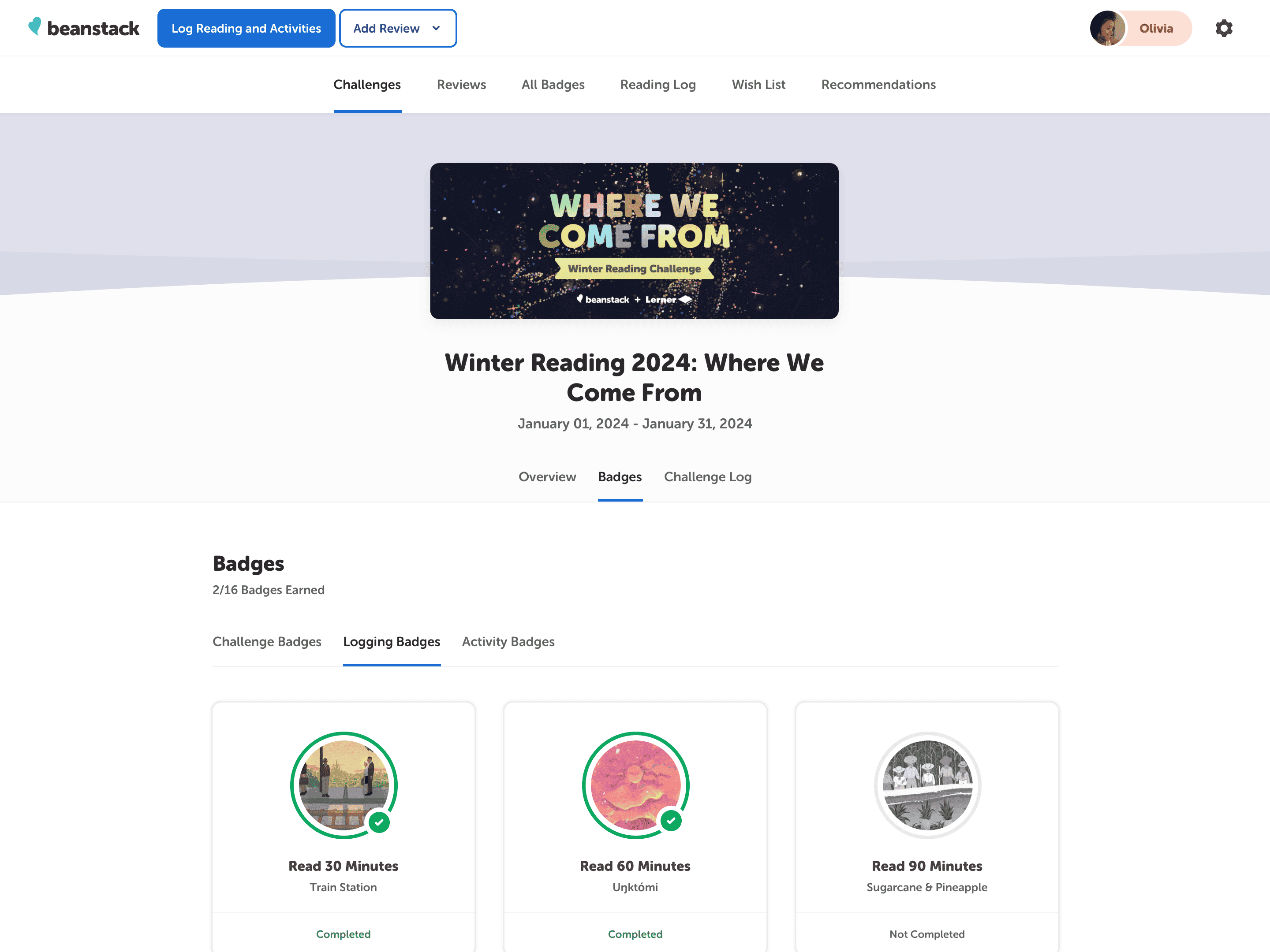
Task: Switch to the challenge Overview tab
Action: tap(546, 476)
